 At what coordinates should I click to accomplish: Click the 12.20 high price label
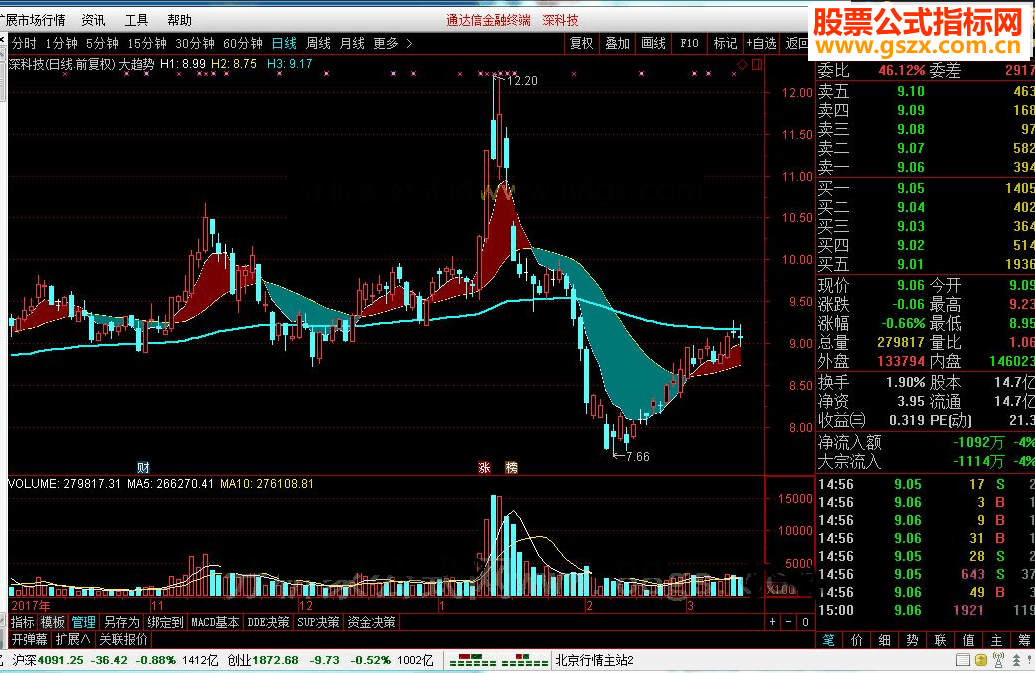click(522, 80)
